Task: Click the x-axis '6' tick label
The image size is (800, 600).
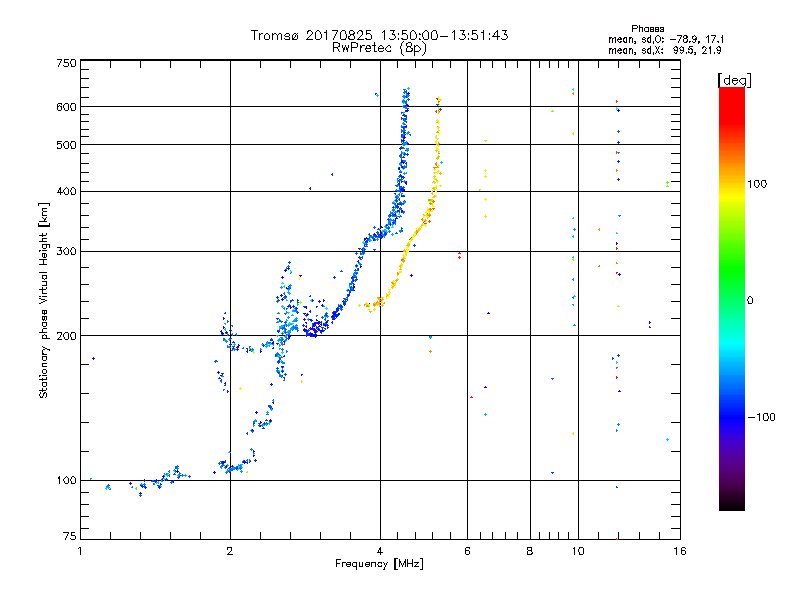Action: tap(467, 551)
